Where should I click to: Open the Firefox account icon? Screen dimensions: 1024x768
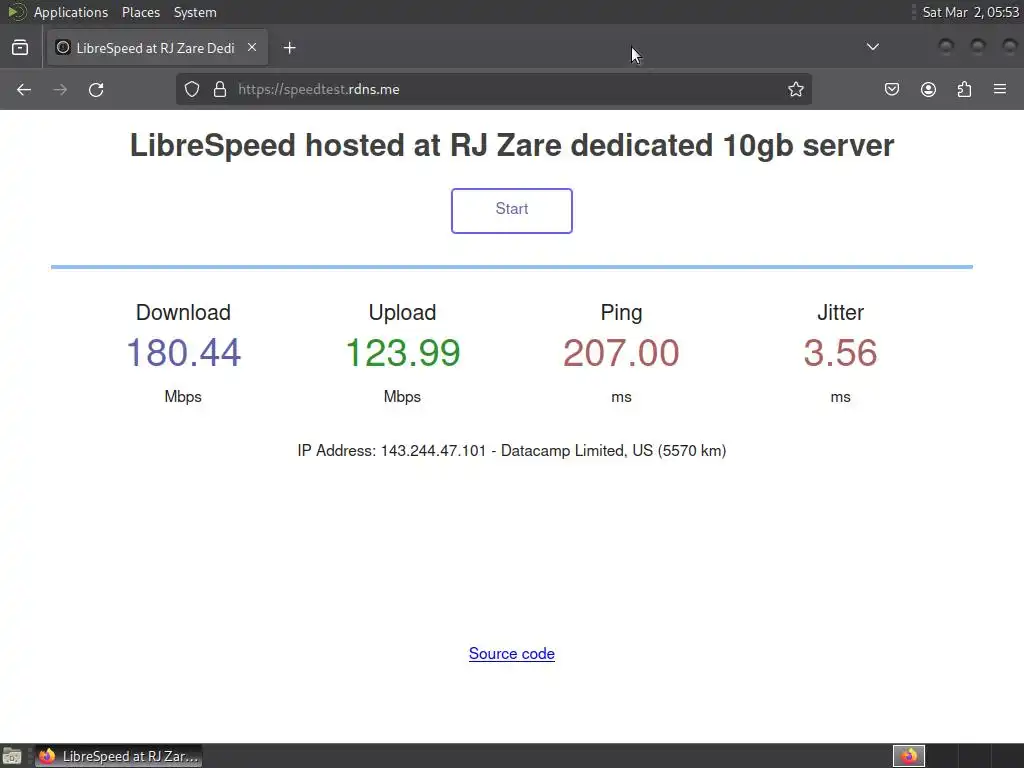[x=928, y=89]
